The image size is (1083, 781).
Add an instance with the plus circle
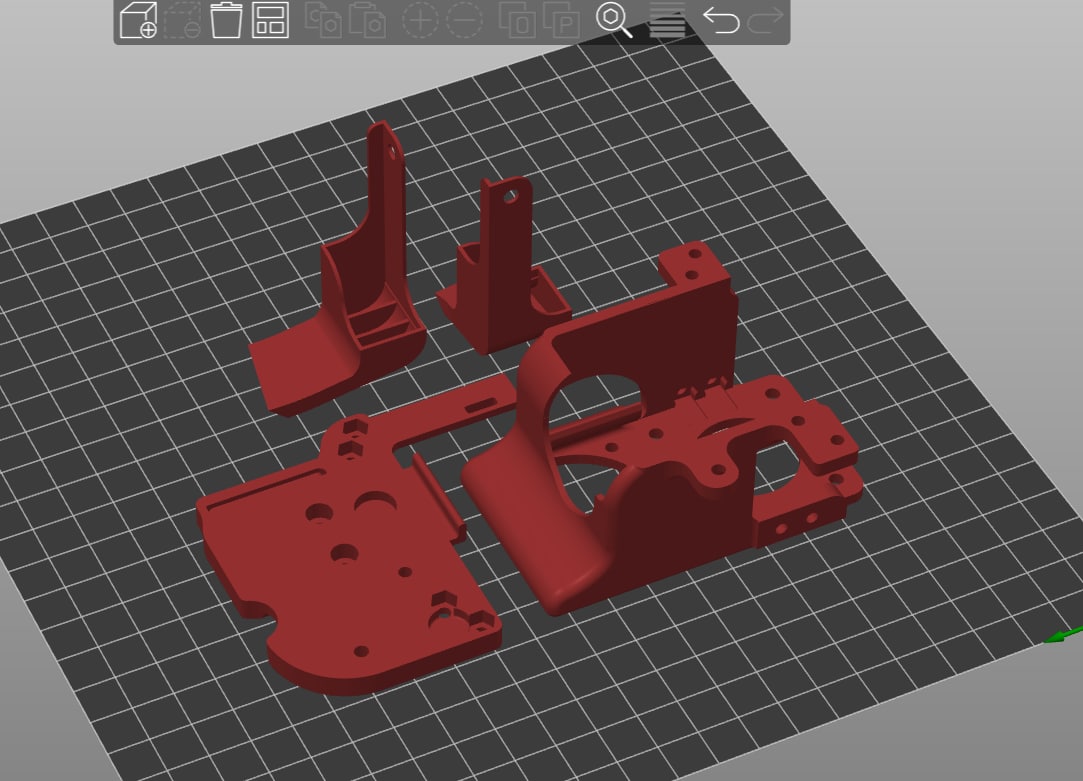click(x=420, y=20)
